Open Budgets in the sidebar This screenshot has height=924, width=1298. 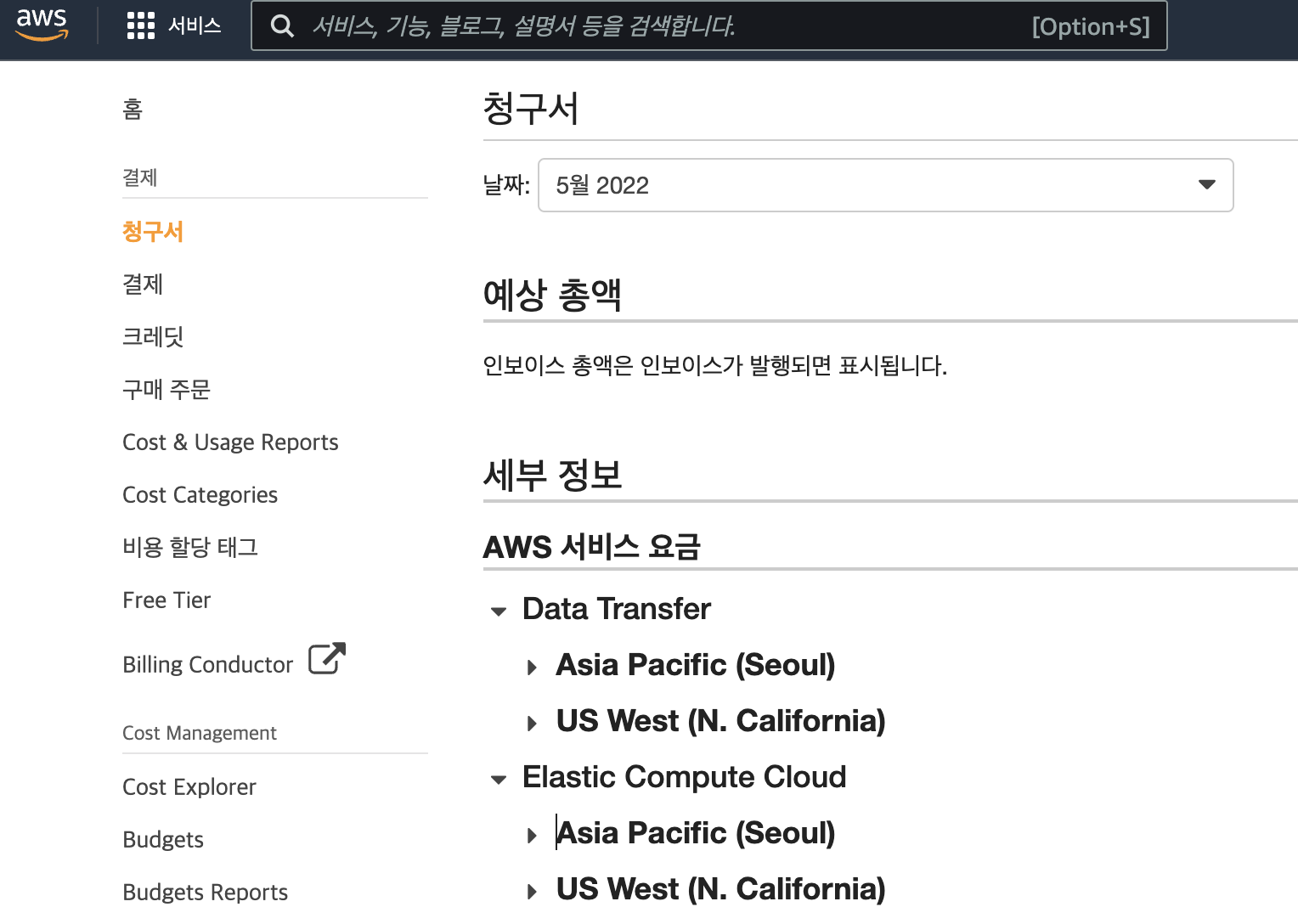(x=163, y=839)
